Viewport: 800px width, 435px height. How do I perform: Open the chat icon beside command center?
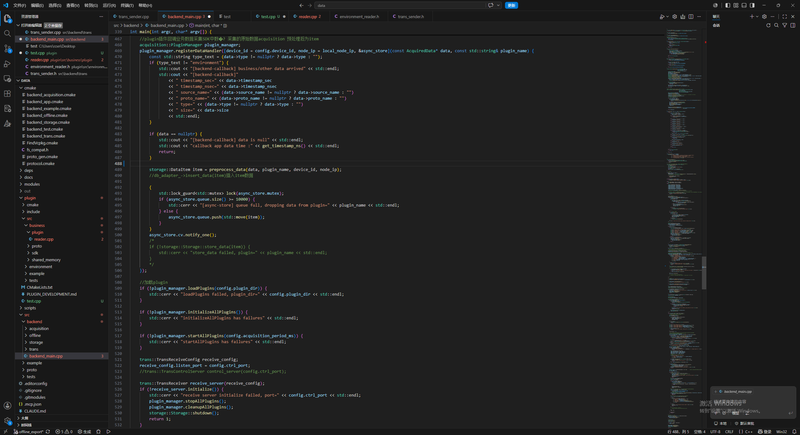pyautogui.click(x=491, y=5)
